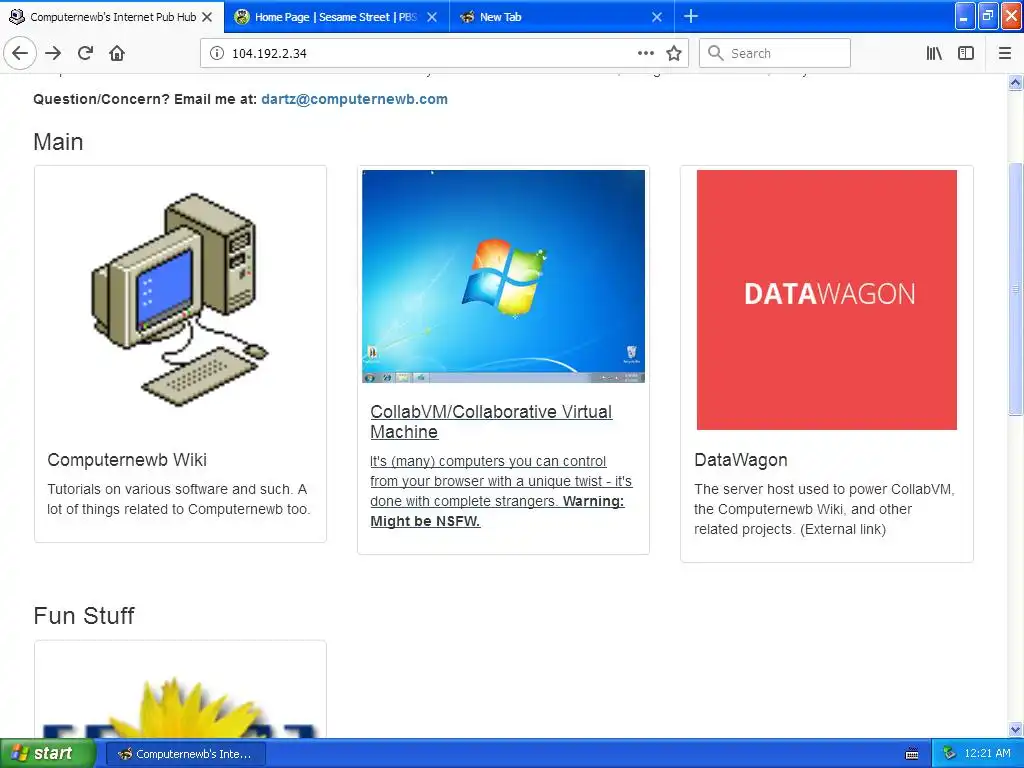1024x768 pixels.
Task: Minimize the browser window
Action: point(964,16)
